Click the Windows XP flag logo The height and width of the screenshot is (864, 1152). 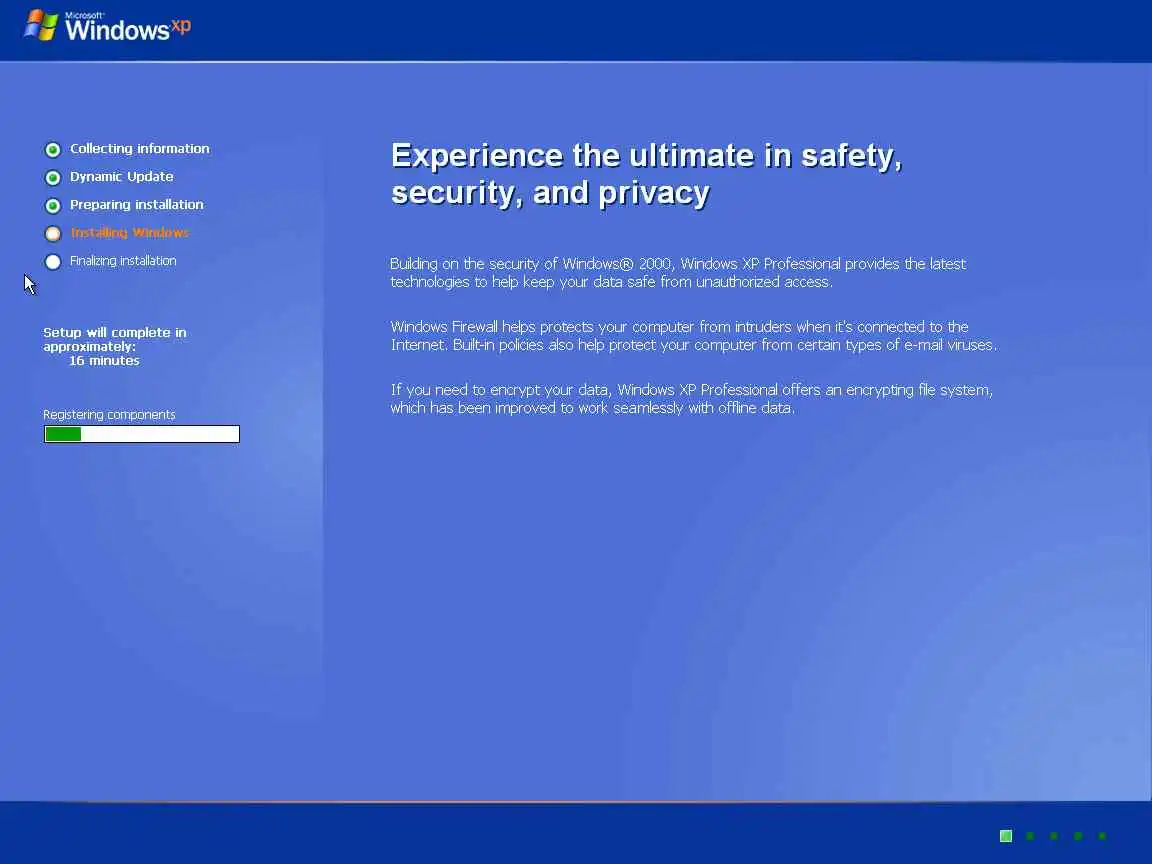(41, 26)
